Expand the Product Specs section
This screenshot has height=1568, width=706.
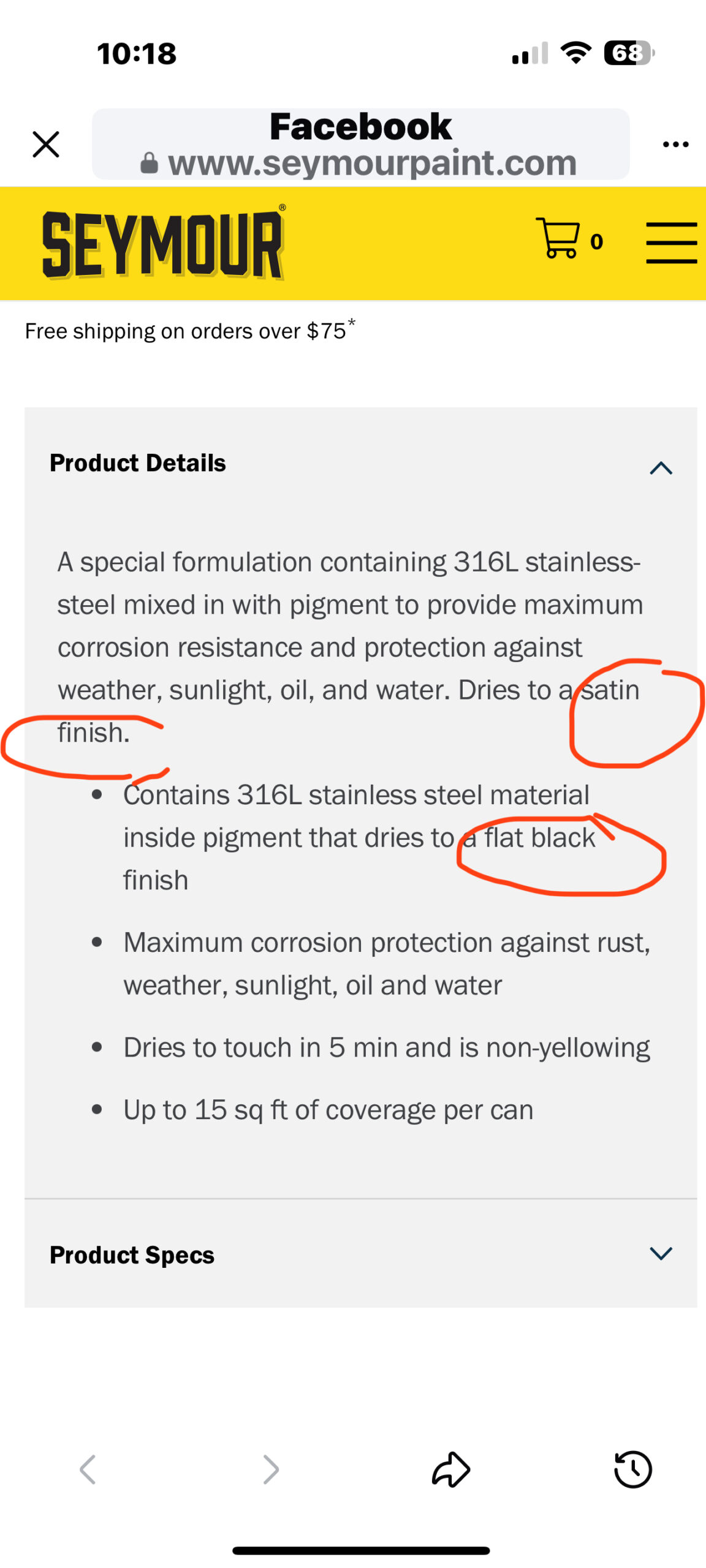[x=661, y=1253]
